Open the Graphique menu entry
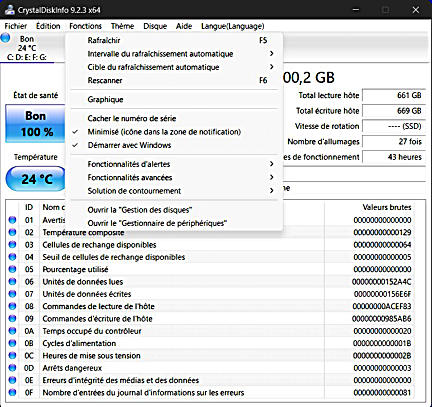This screenshot has height=407, width=432. tap(174, 99)
